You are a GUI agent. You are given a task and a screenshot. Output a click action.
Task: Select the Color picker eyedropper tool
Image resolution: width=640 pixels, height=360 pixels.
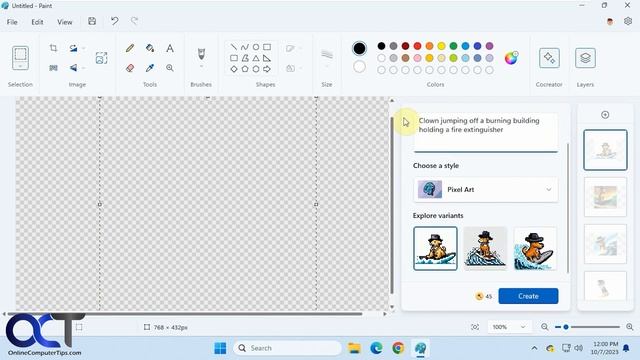150,68
